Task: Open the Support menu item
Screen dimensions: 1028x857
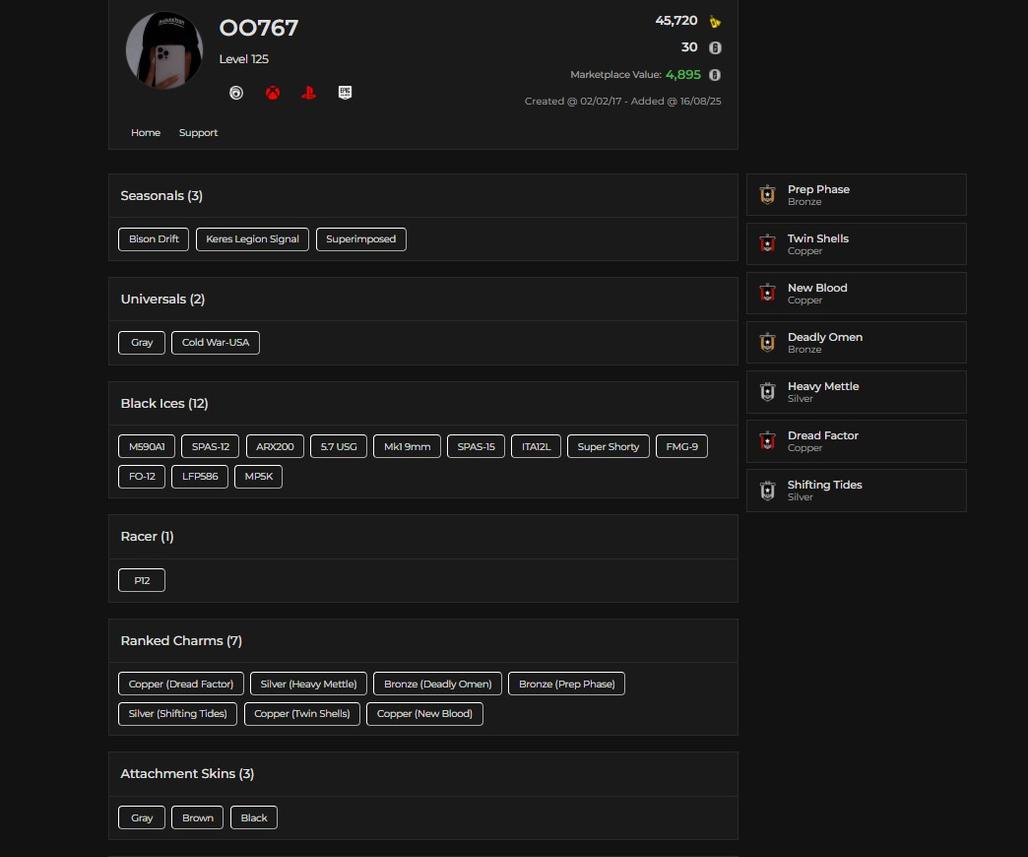Action: coord(198,133)
